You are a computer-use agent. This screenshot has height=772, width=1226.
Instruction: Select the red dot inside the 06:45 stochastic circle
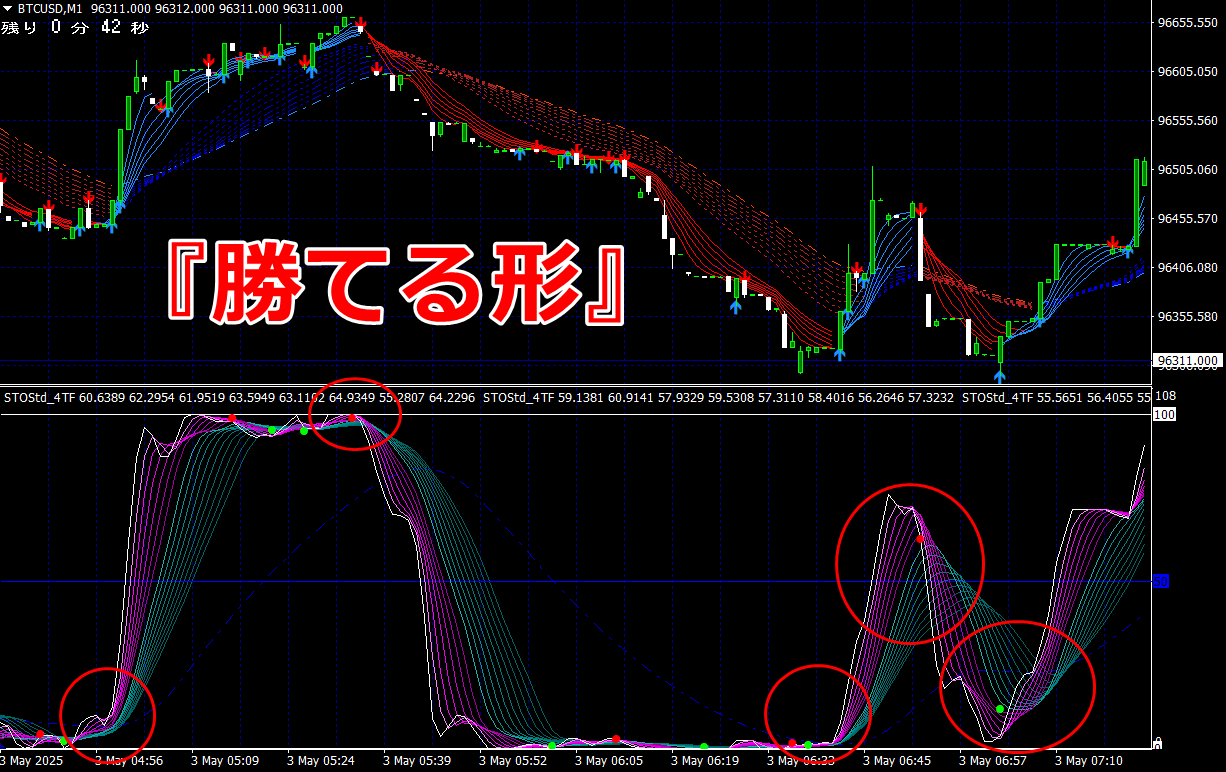pos(920,539)
